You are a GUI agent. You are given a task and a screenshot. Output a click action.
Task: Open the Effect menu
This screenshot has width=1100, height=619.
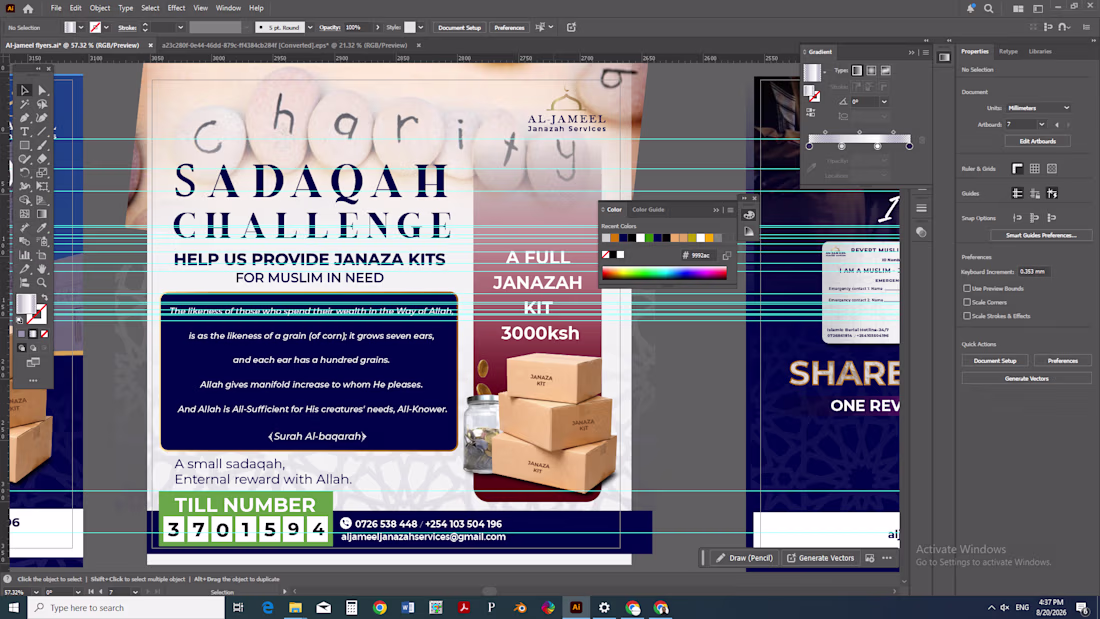(176, 8)
